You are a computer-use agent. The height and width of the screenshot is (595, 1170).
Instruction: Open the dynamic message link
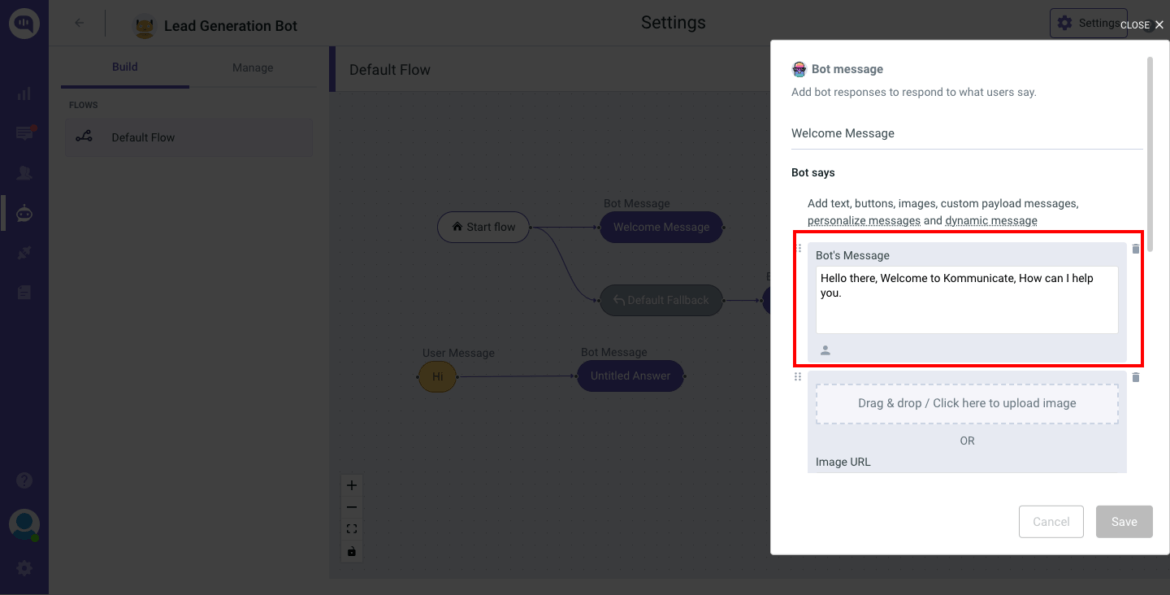[991, 220]
